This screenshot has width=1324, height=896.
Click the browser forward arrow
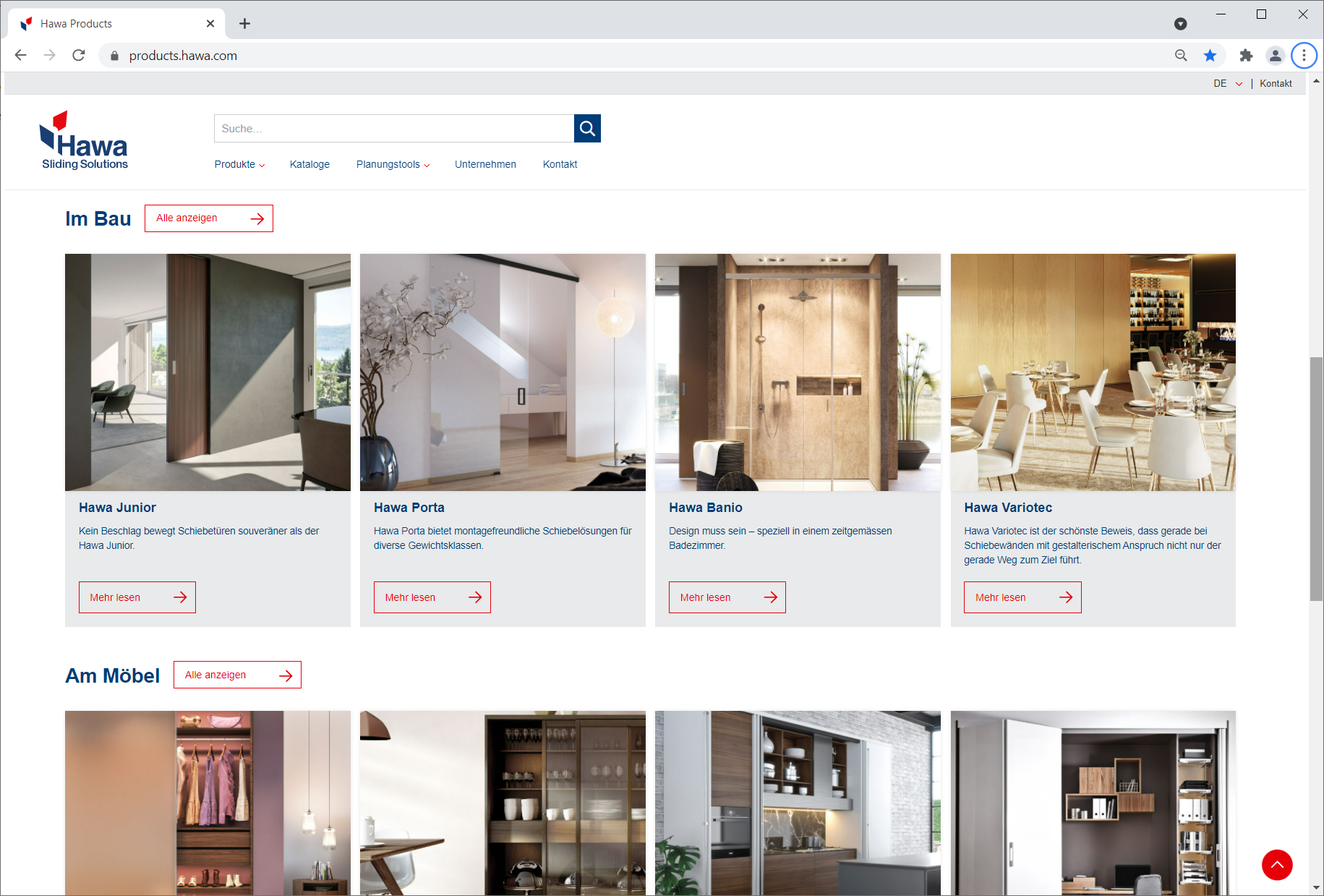[49, 56]
